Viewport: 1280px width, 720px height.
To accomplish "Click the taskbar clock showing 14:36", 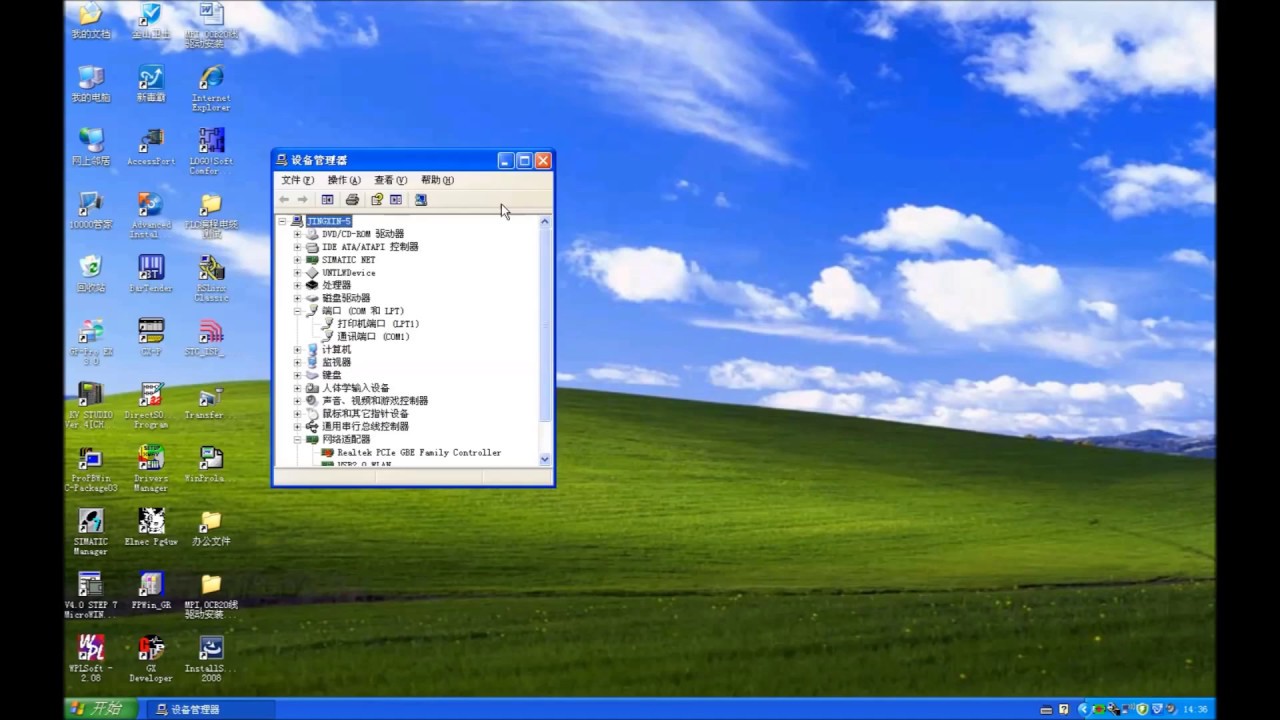I will point(1195,710).
